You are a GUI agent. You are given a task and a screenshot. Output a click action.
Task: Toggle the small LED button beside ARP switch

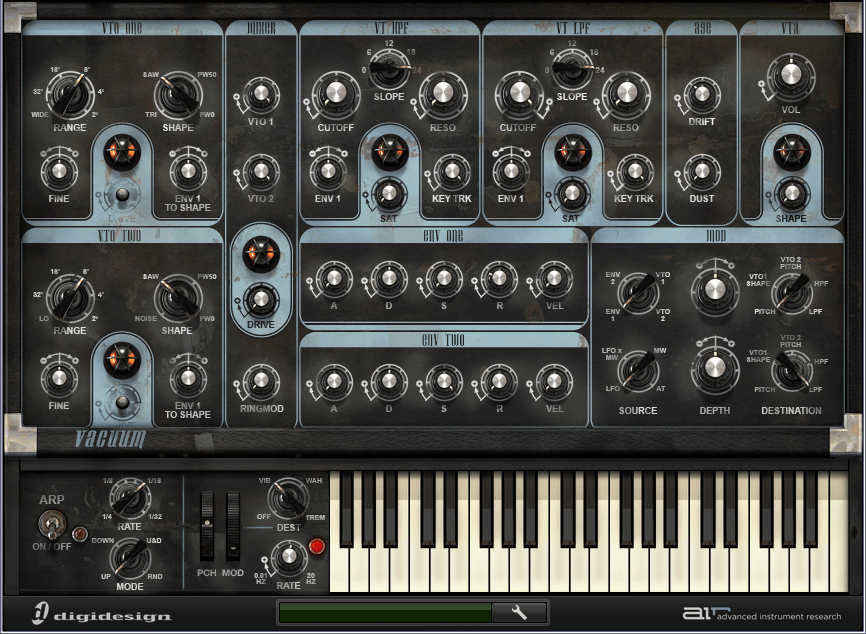[78, 533]
